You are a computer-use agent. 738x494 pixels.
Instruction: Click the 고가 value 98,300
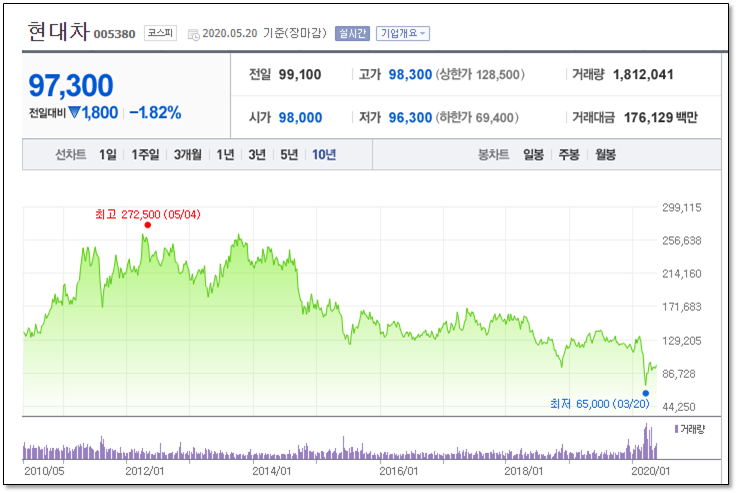(410, 74)
